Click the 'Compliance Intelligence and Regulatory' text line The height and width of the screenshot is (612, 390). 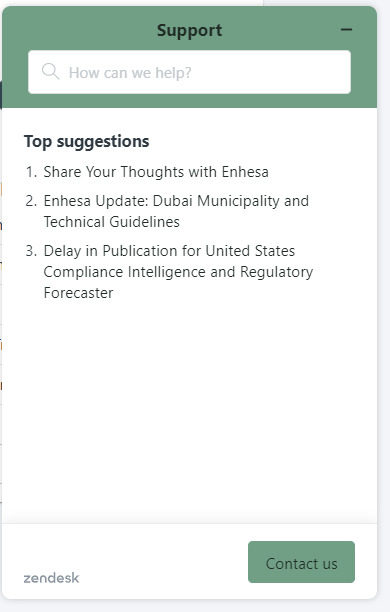click(178, 272)
